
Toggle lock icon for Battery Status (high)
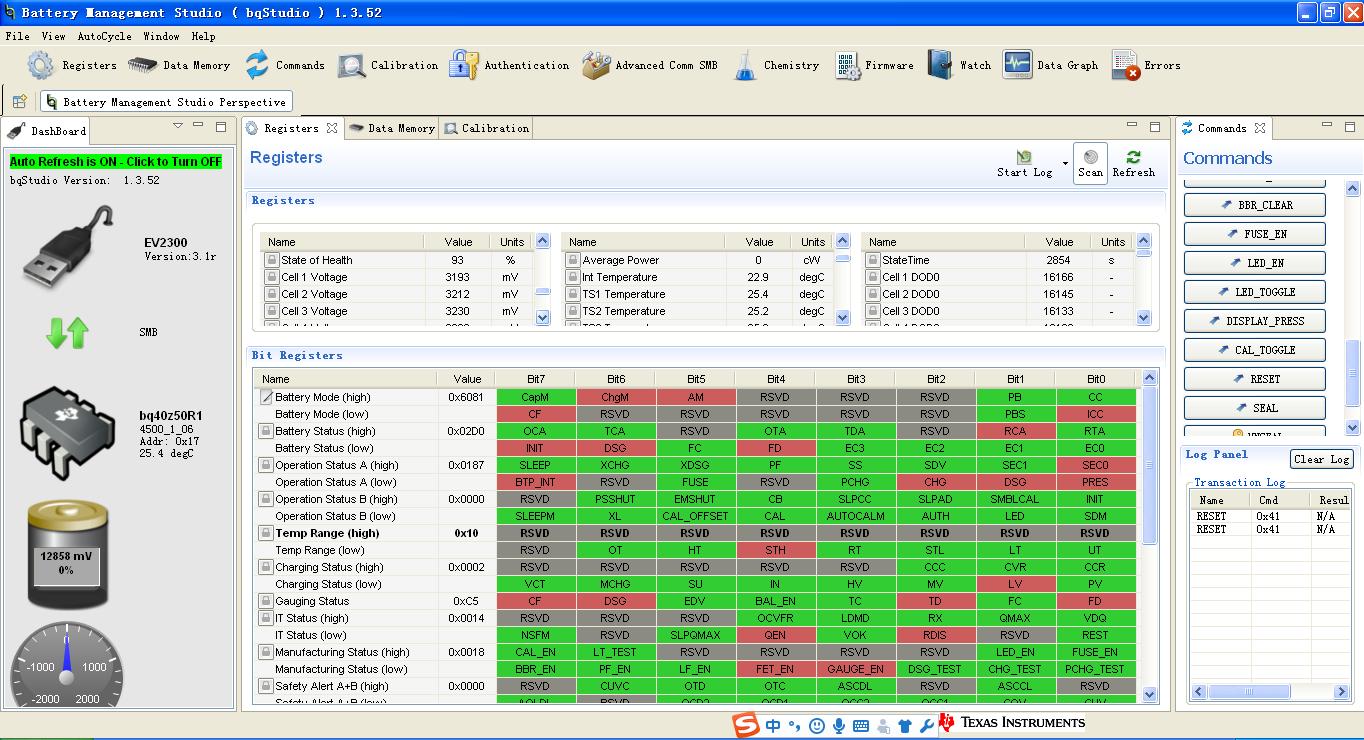click(x=266, y=431)
